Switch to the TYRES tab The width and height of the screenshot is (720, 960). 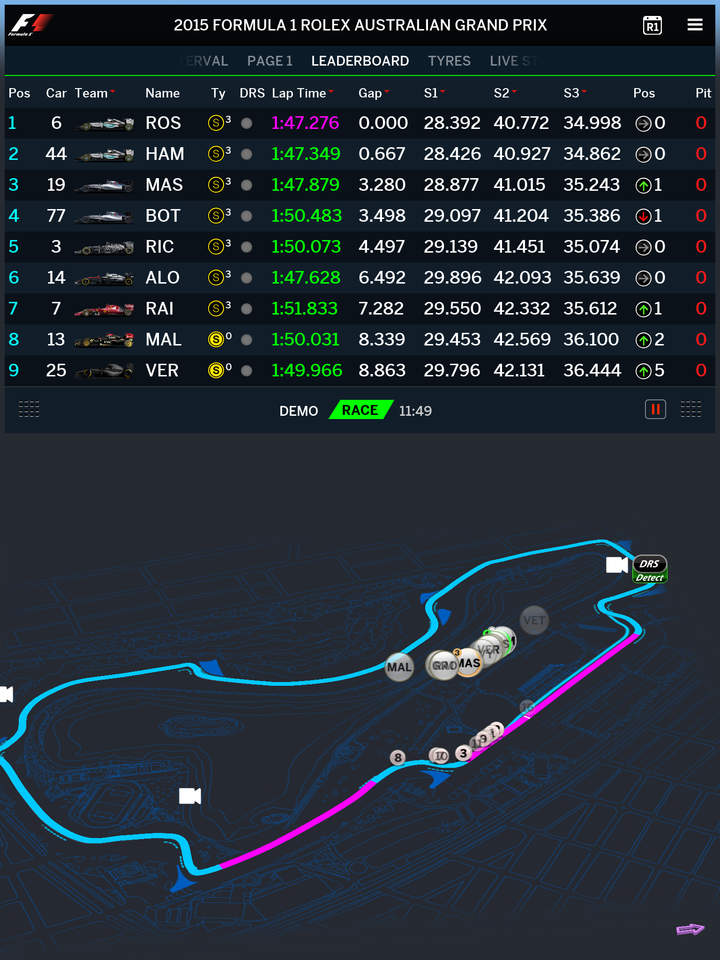[449, 61]
